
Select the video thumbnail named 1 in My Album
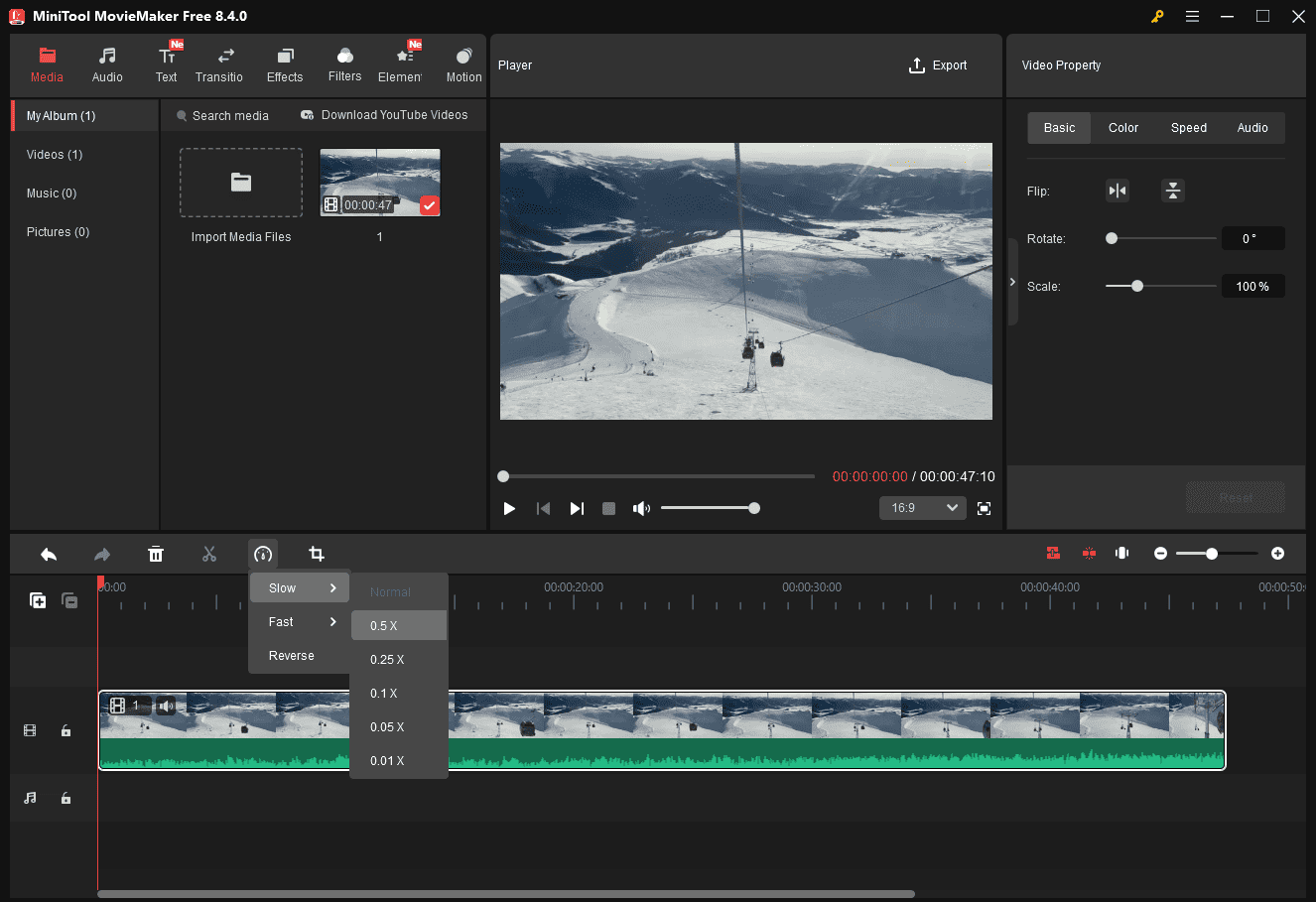pos(379,181)
